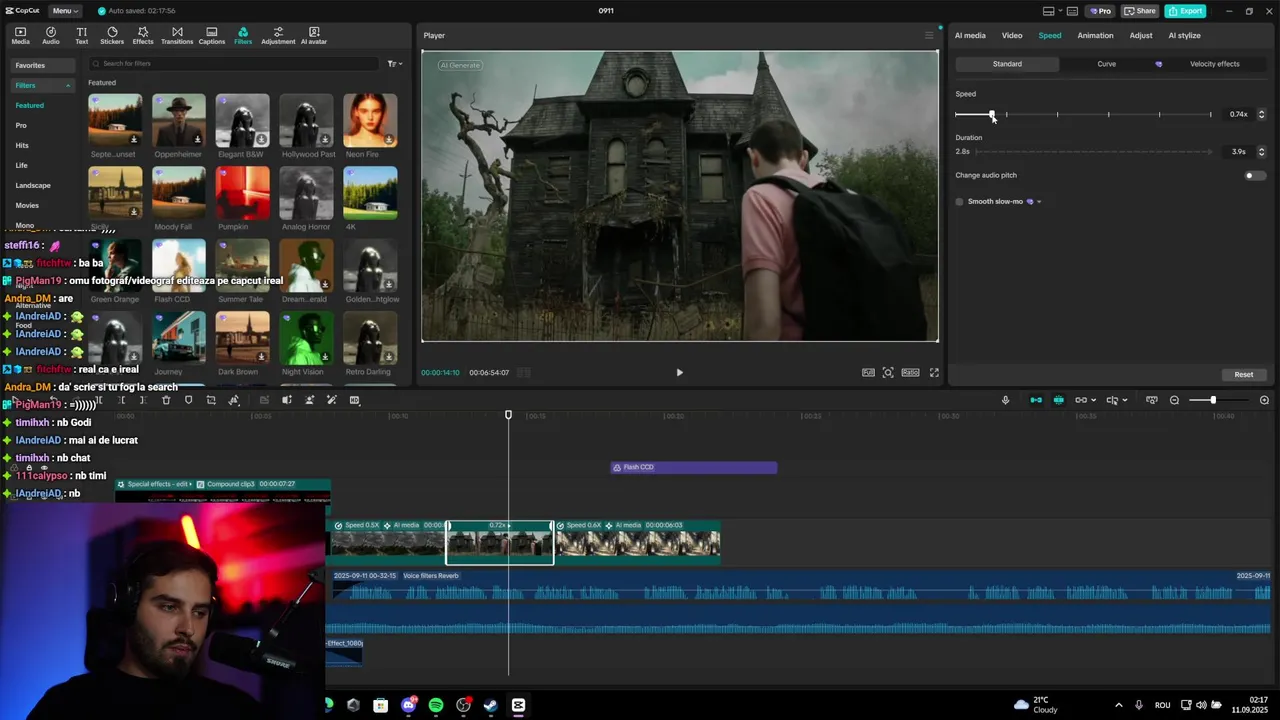Switch to the AI media tab
Image resolution: width=1280 pixels, height=720 pixels.
pos(970,36)
